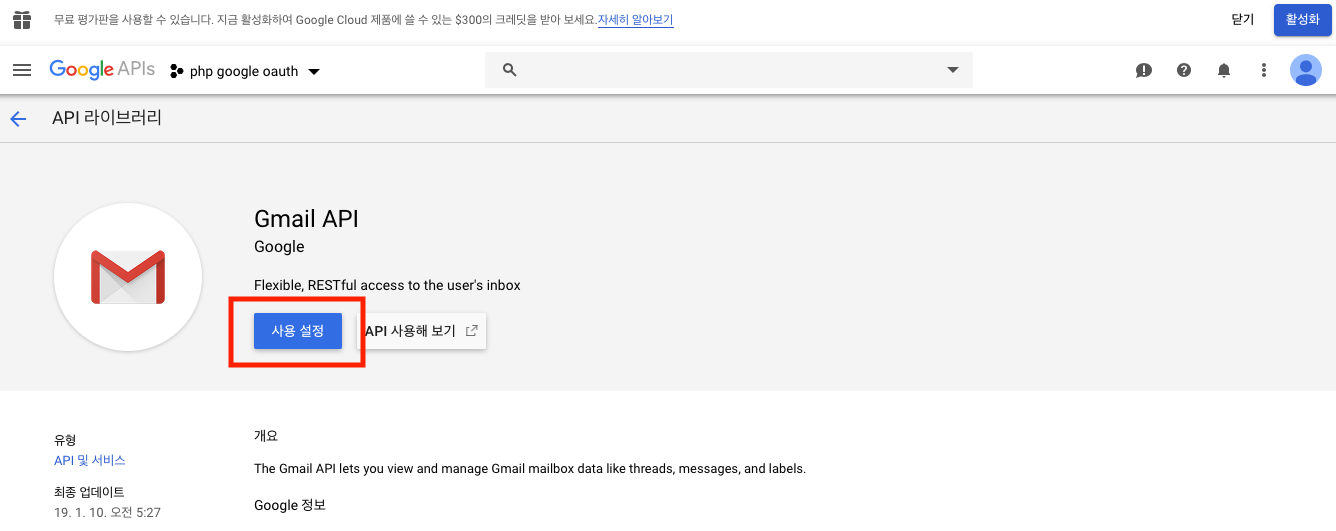Open the 자세히 알아보기 link

coord(636,20)
